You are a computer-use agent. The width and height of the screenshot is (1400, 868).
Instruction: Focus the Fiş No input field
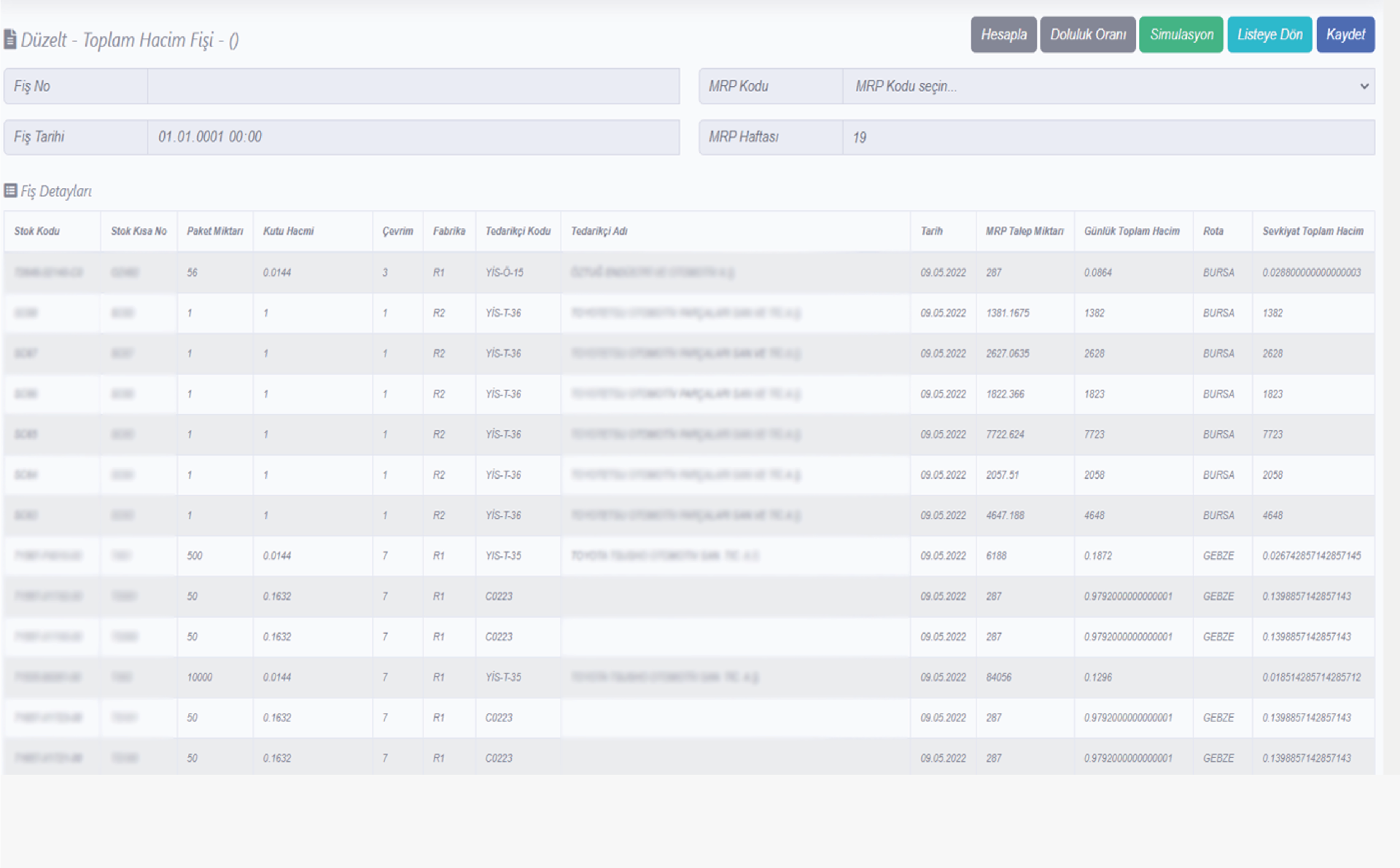coord(413,86)
